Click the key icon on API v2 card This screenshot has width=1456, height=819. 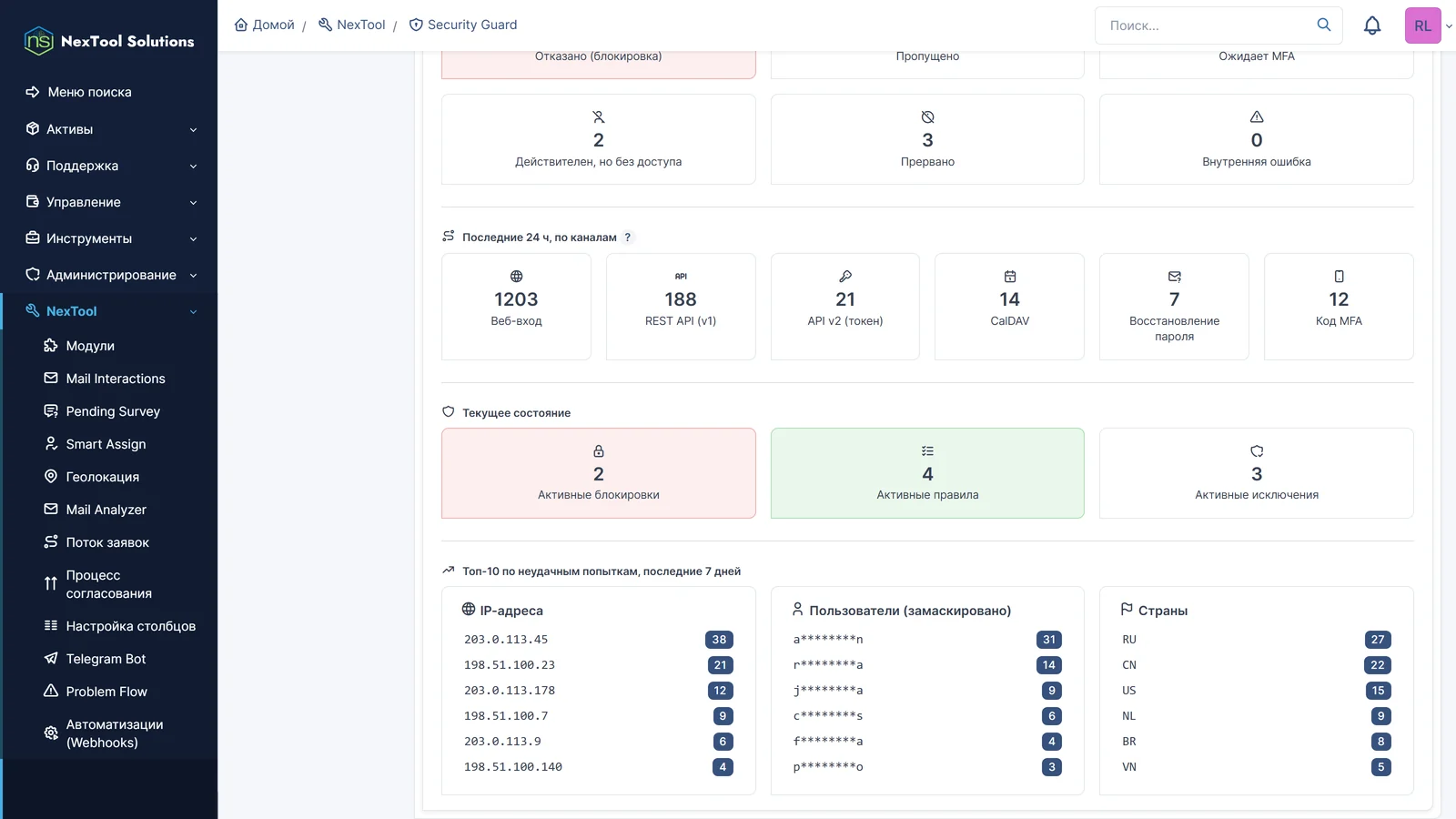[845, 277]
